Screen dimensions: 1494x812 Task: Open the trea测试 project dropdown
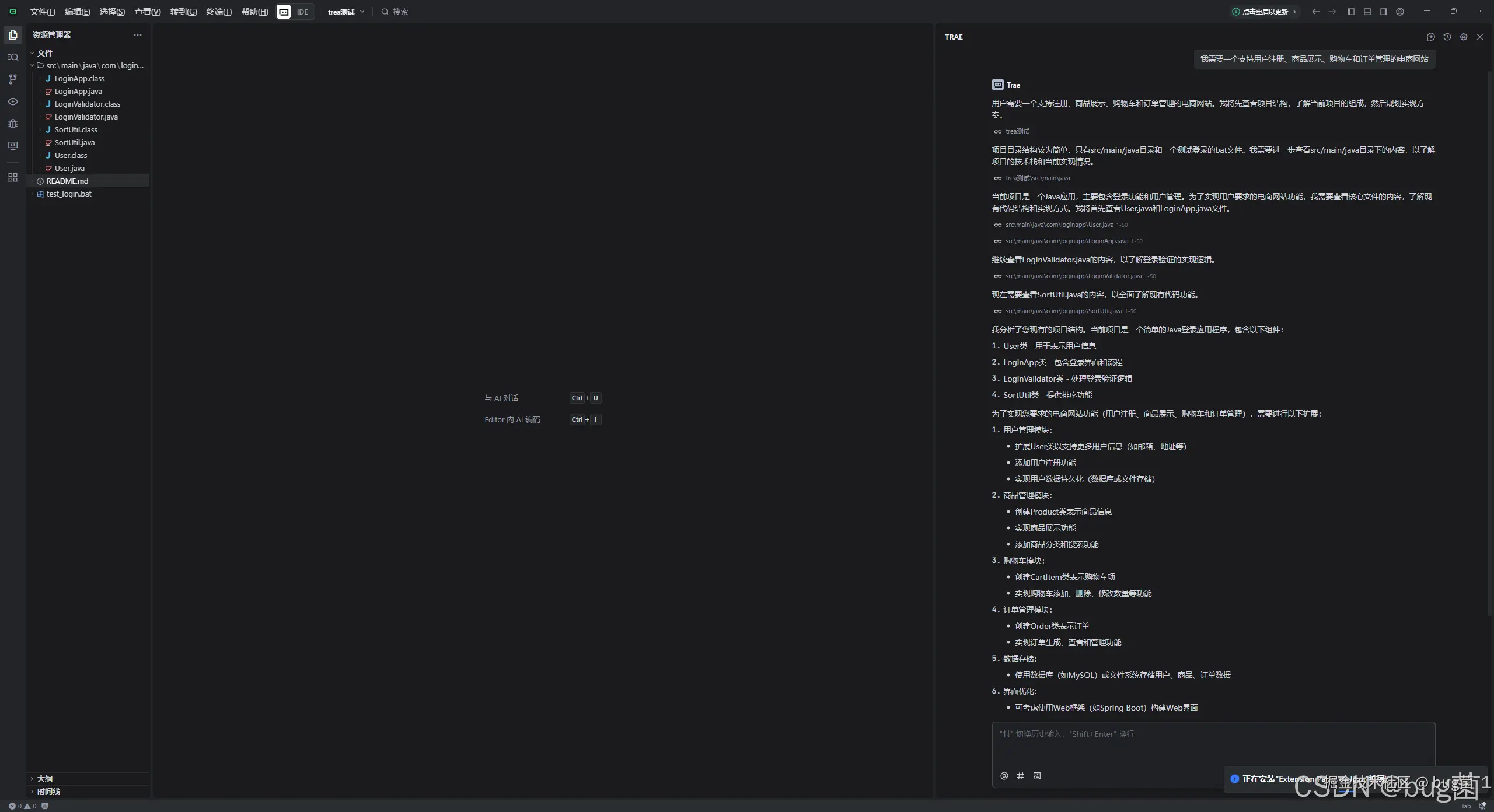[x=345, y=12]
